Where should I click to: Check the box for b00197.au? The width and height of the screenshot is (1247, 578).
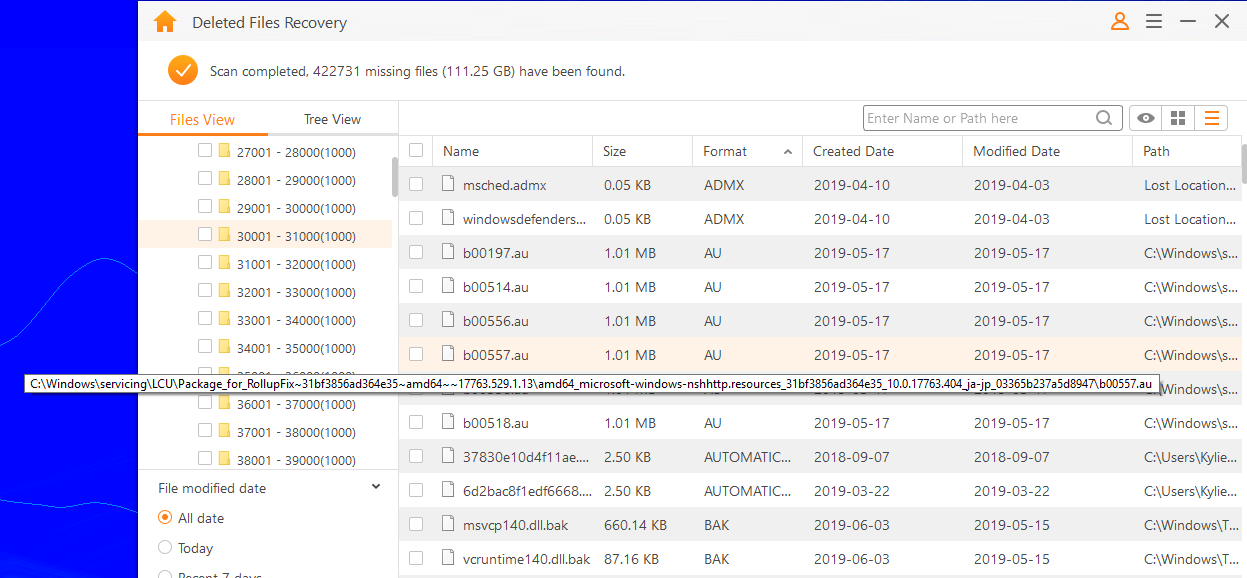coord(416,253)
